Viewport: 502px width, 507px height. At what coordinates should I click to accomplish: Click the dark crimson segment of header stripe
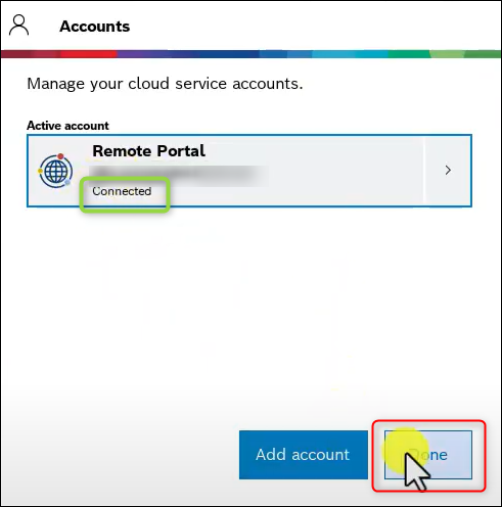coord(31,54)
